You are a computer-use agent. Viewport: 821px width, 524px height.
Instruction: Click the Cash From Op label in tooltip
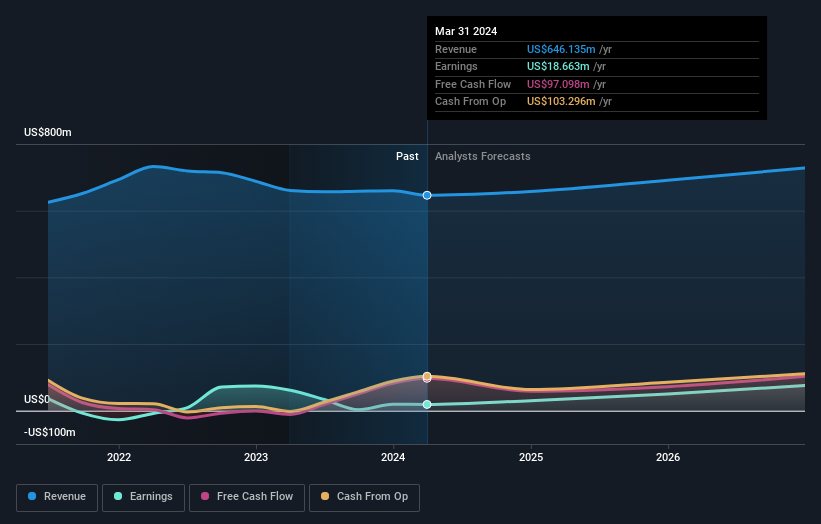click(x=471, y=102)
